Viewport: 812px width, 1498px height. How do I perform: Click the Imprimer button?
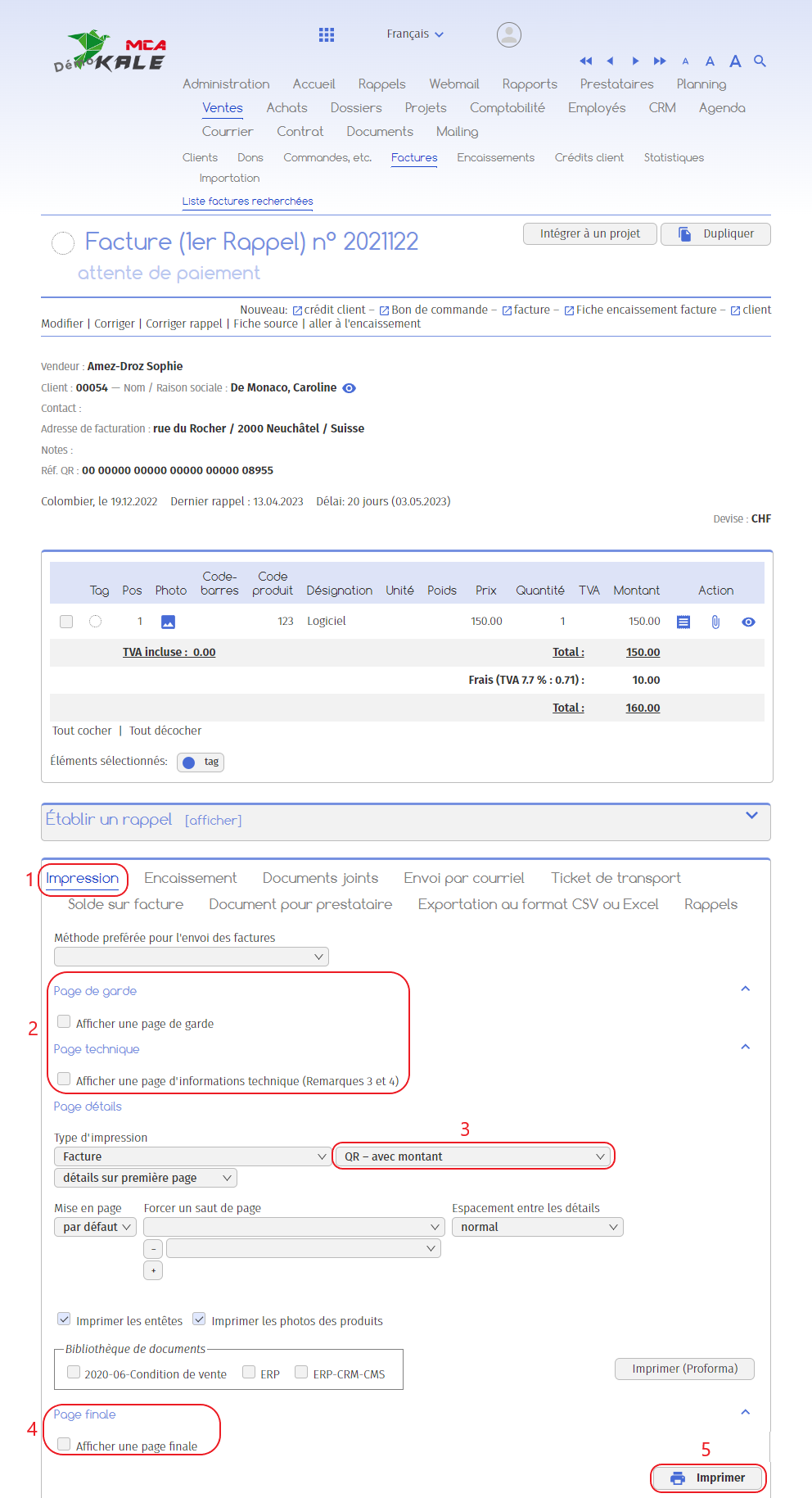click(709, 1478)
